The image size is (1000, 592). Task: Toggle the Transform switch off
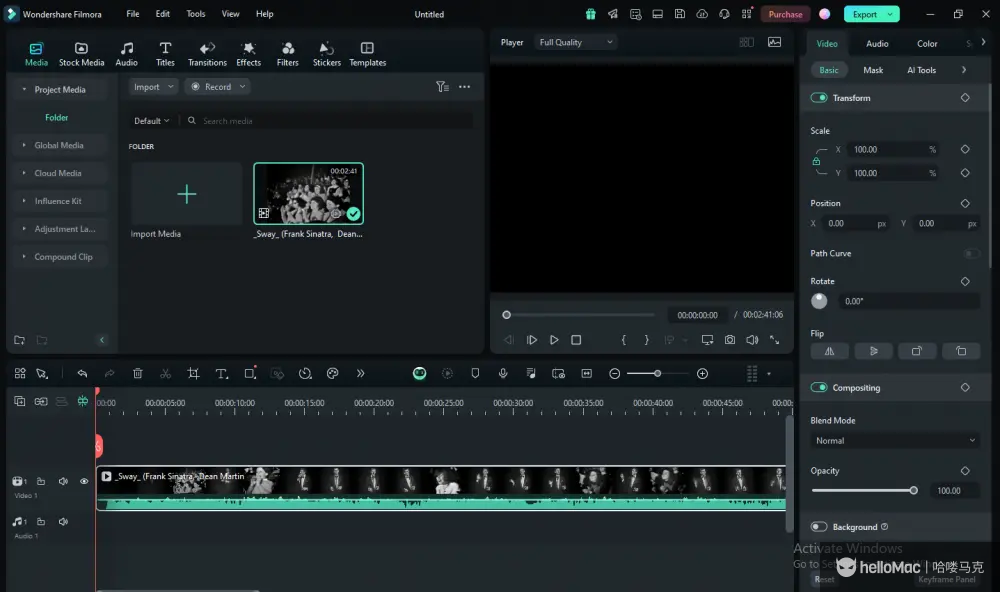coord(819,98)
